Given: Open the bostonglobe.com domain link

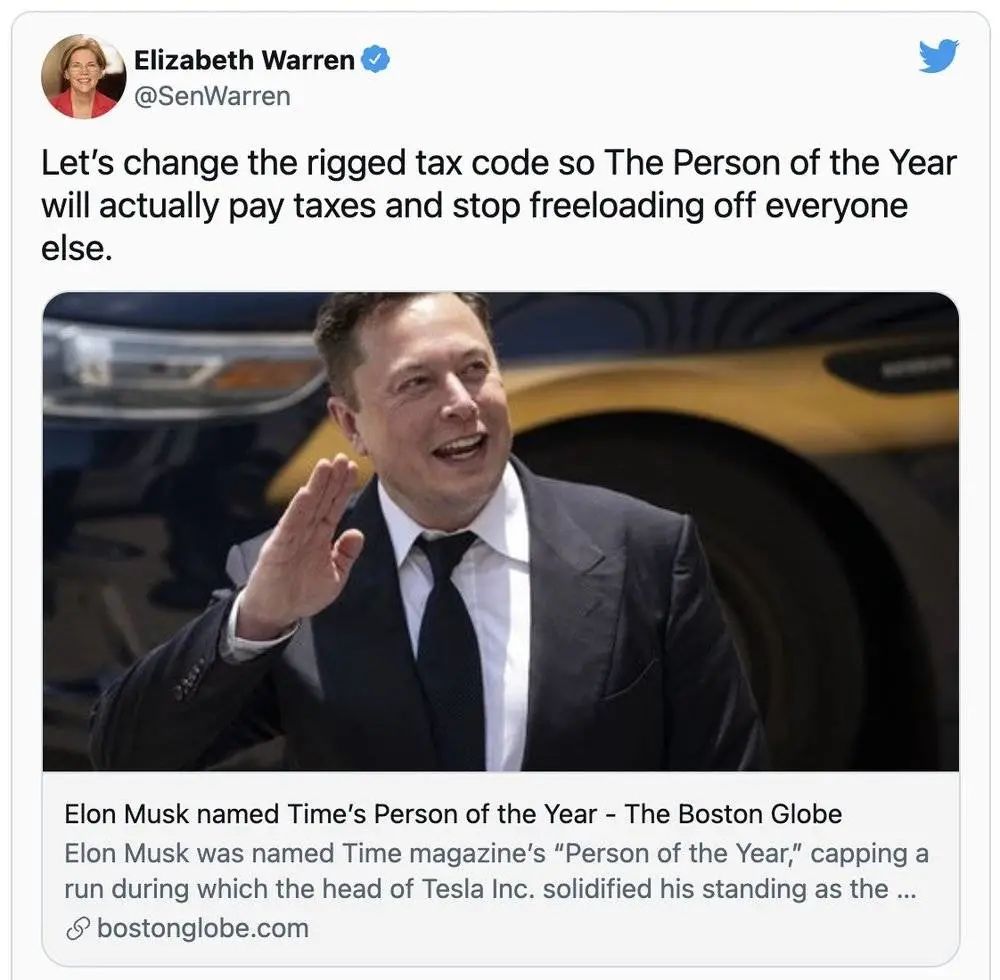Looking at the screenshot, I should click(203, 928).
